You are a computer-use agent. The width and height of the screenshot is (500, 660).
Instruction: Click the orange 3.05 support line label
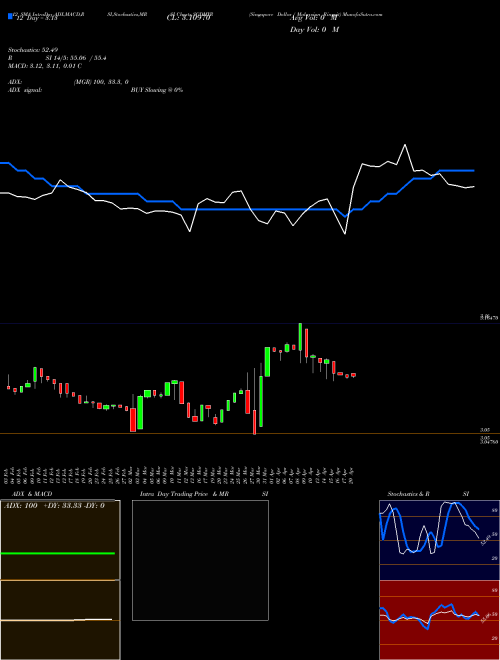tap(485, 430)
